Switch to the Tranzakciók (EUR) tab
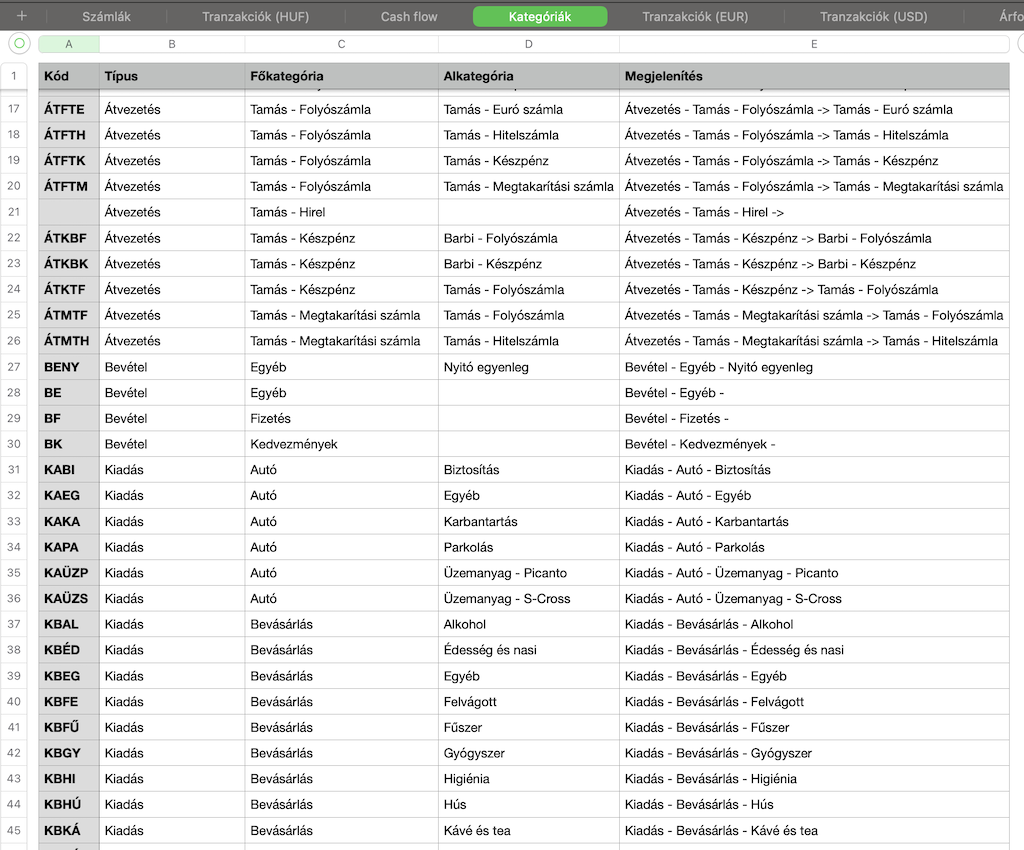Screen dimensions: 1024x850 coord(695,16)
